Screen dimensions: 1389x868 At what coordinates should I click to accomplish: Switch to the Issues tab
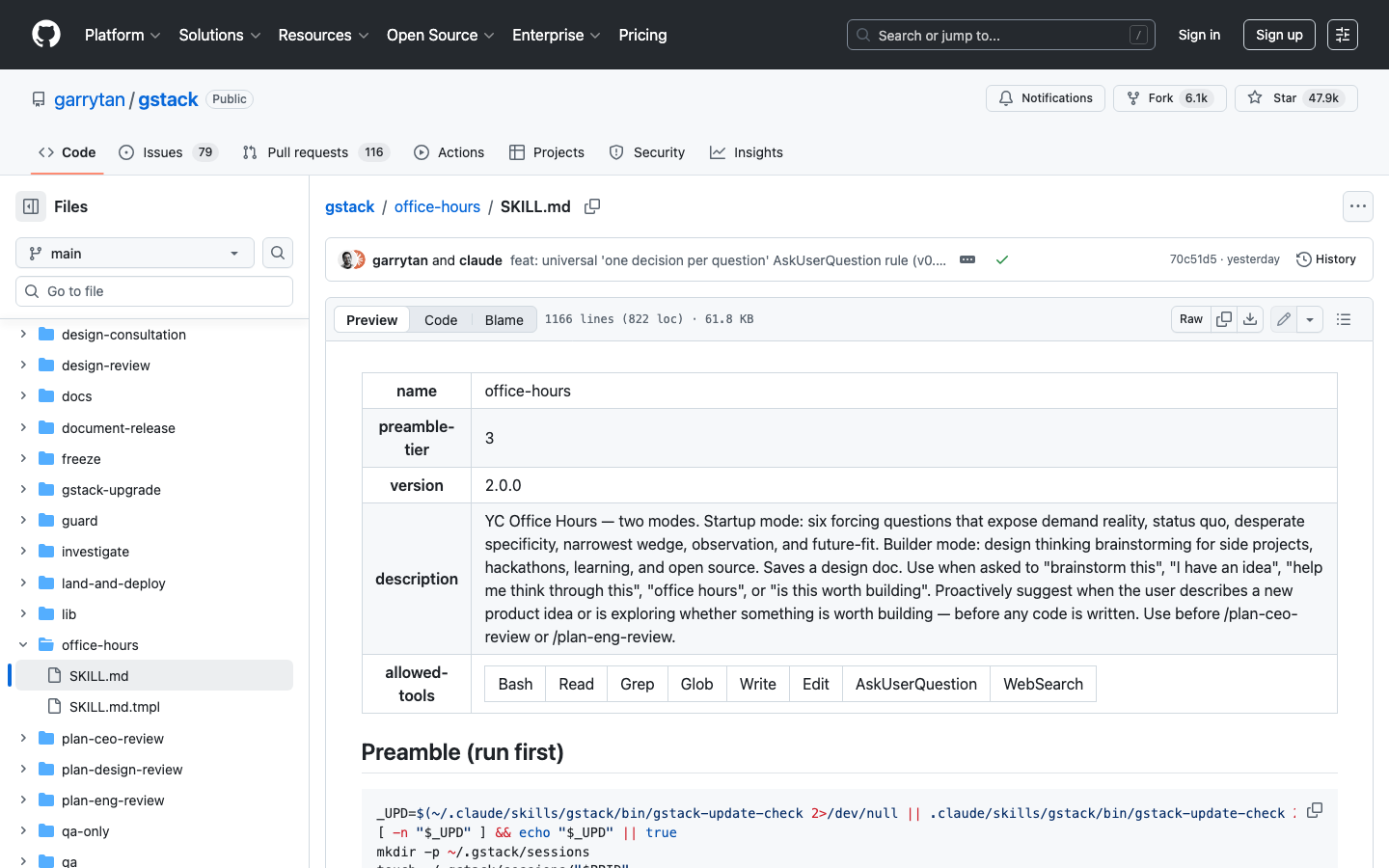click(x=169, y=152)
